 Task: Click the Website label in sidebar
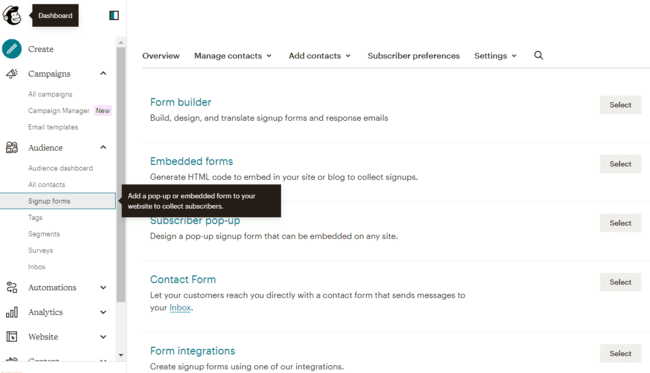43,337
